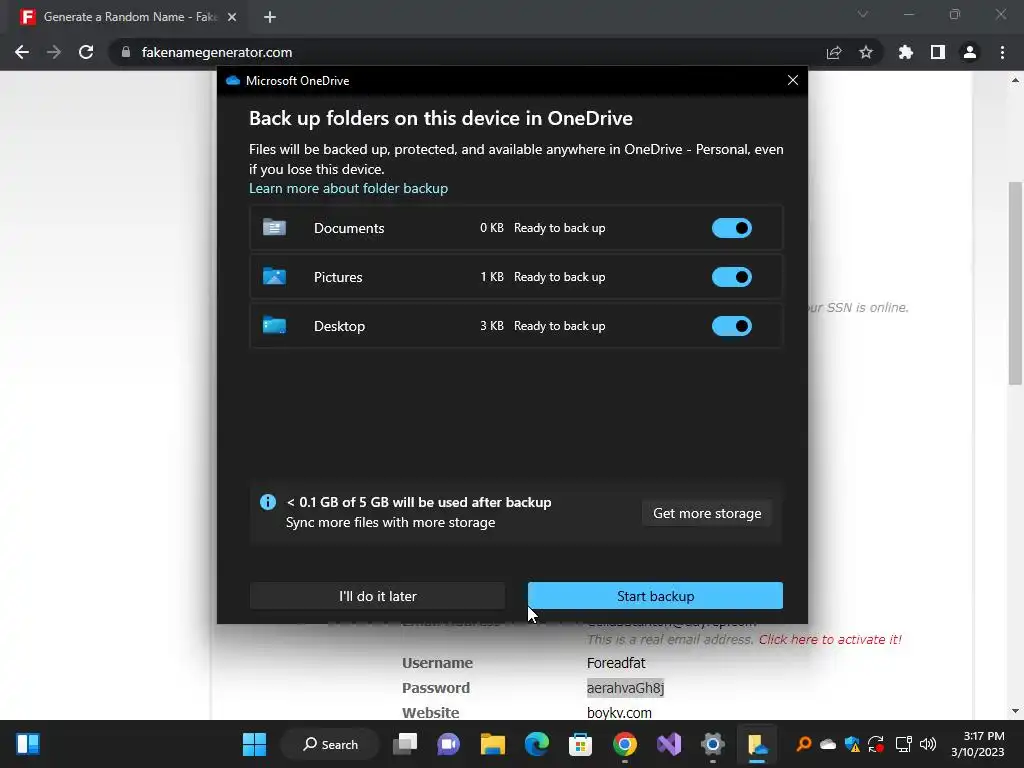
Task: Click the Pictures folder icon
Action: 274,276
